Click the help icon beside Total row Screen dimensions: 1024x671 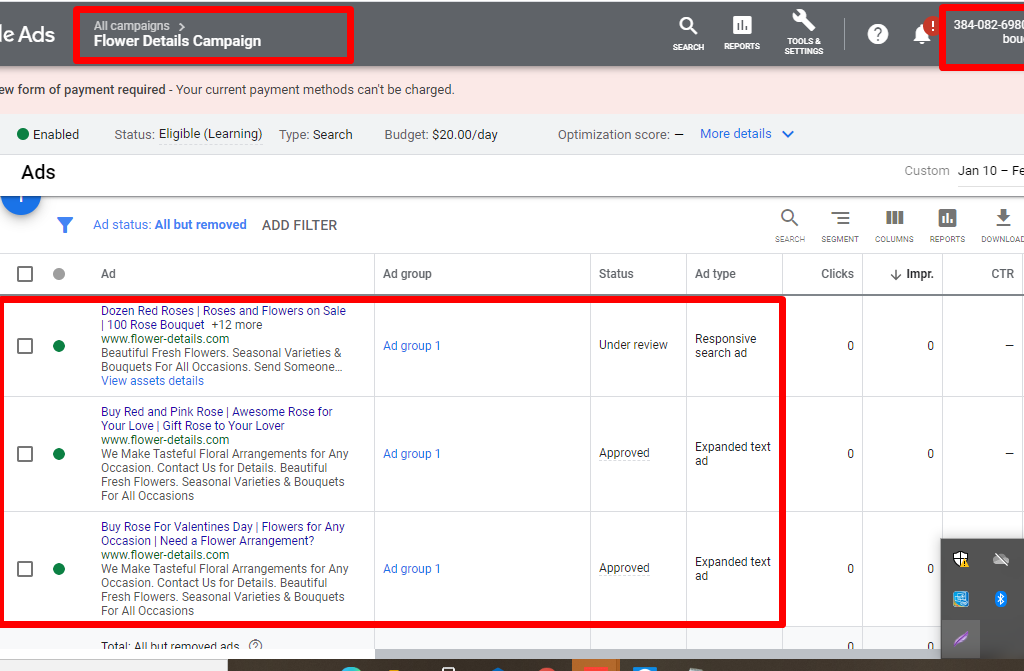(255, 645)
